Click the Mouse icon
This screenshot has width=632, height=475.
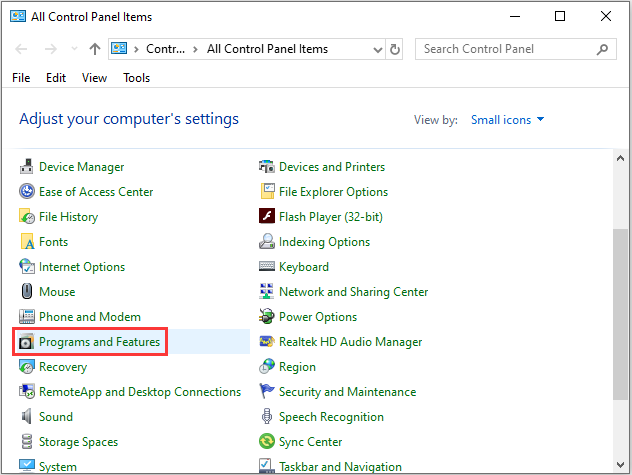[27, 291]
